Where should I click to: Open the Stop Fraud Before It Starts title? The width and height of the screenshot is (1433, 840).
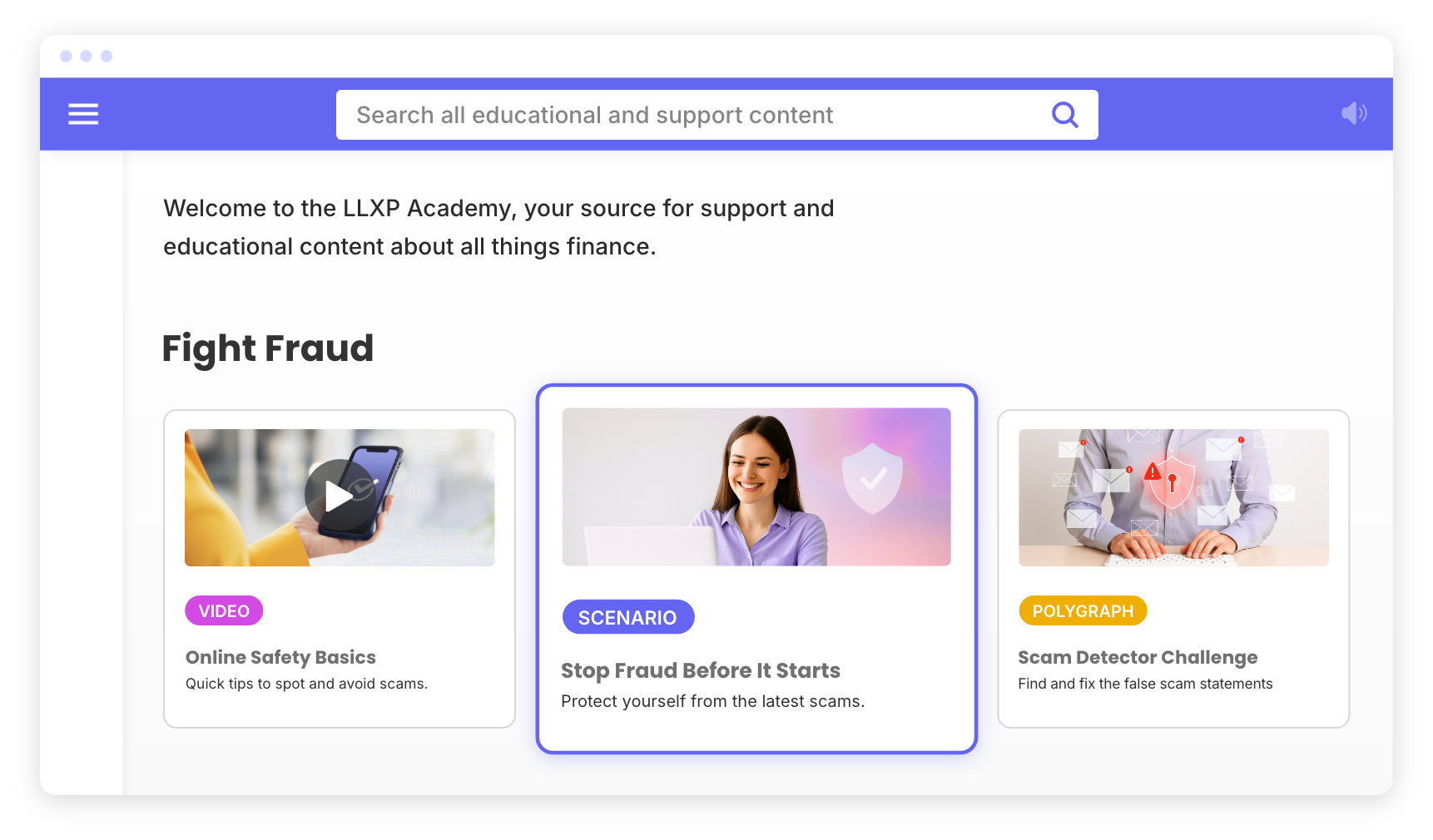click(x=701, y=670)
